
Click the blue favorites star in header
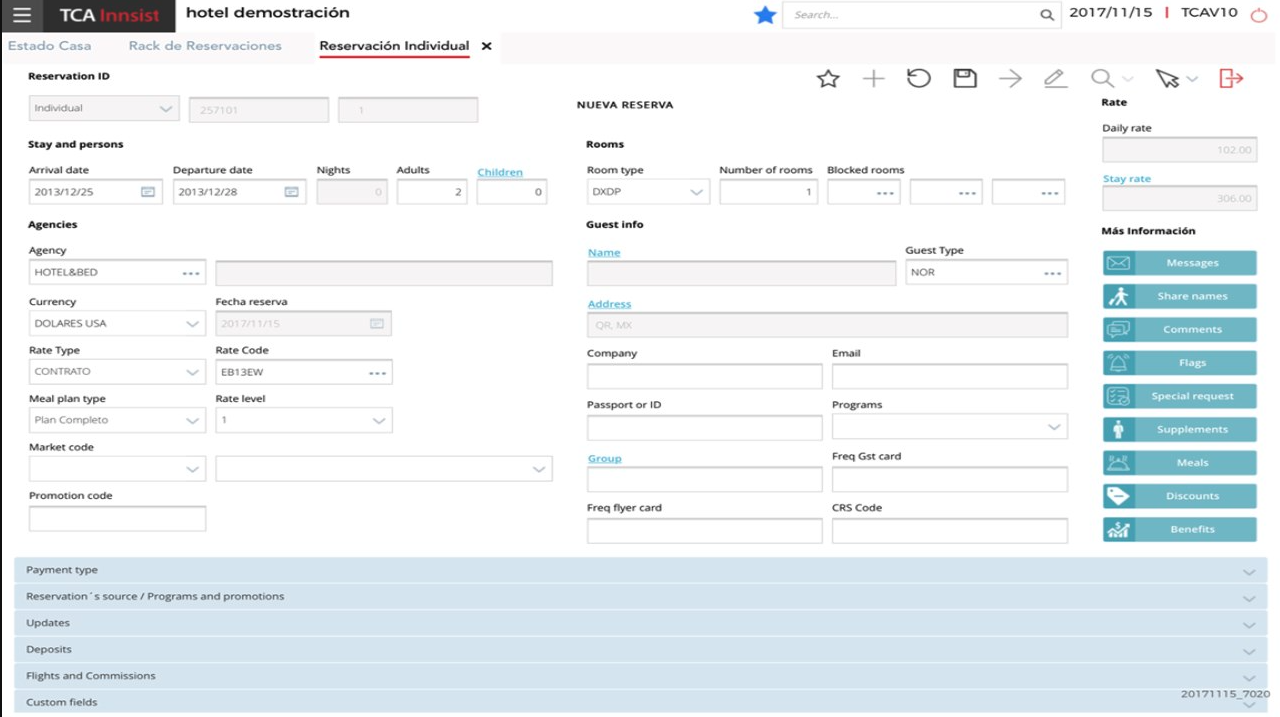(x=765, y=15)
